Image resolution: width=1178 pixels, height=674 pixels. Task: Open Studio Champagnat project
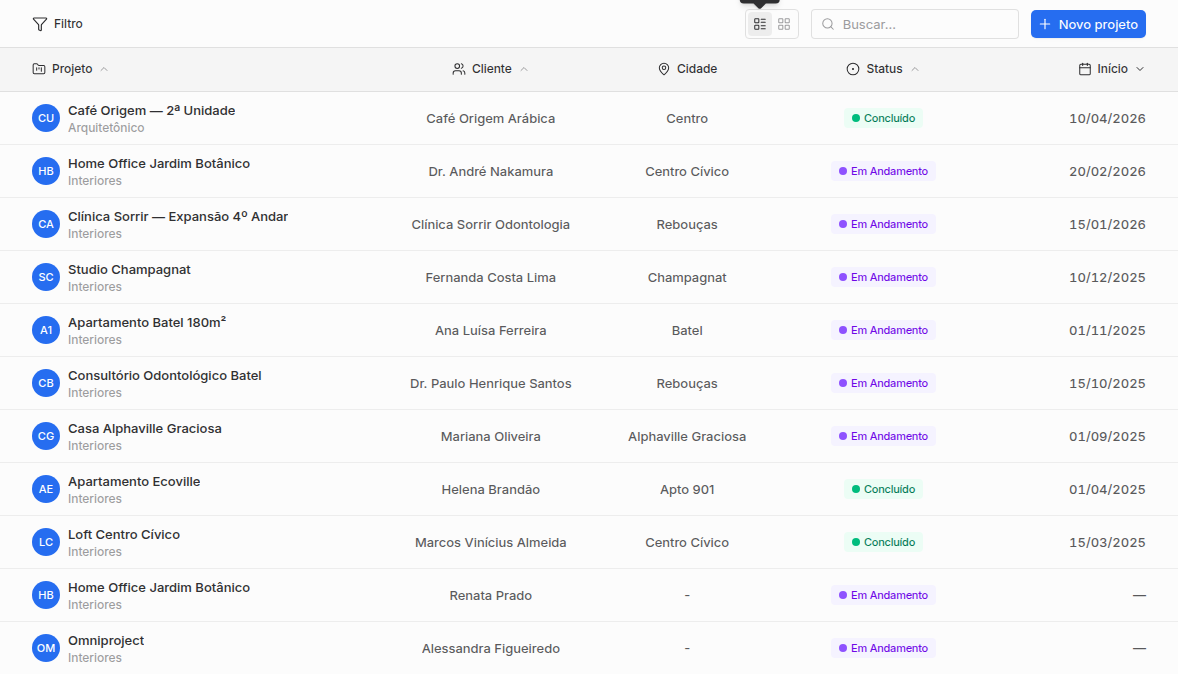pos(129,270)
